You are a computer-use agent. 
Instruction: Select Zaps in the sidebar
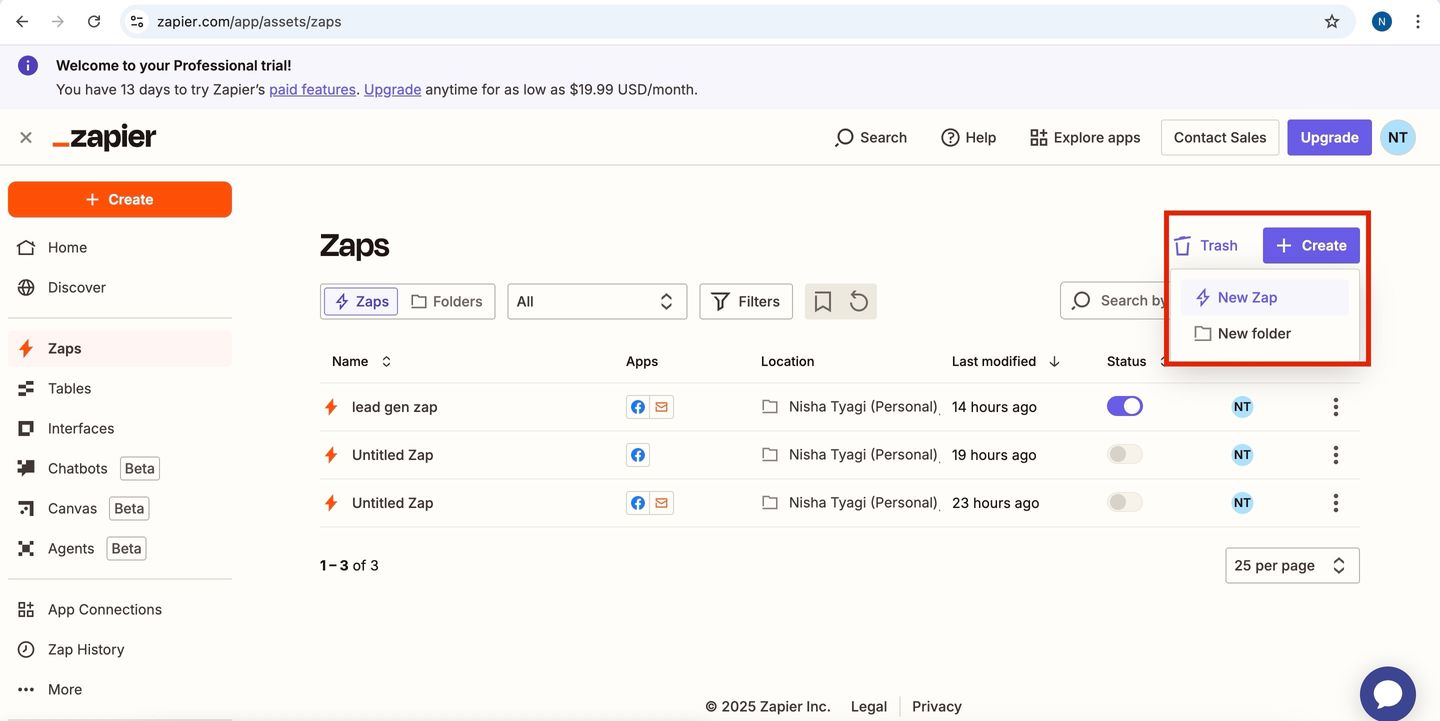point(120,348)
